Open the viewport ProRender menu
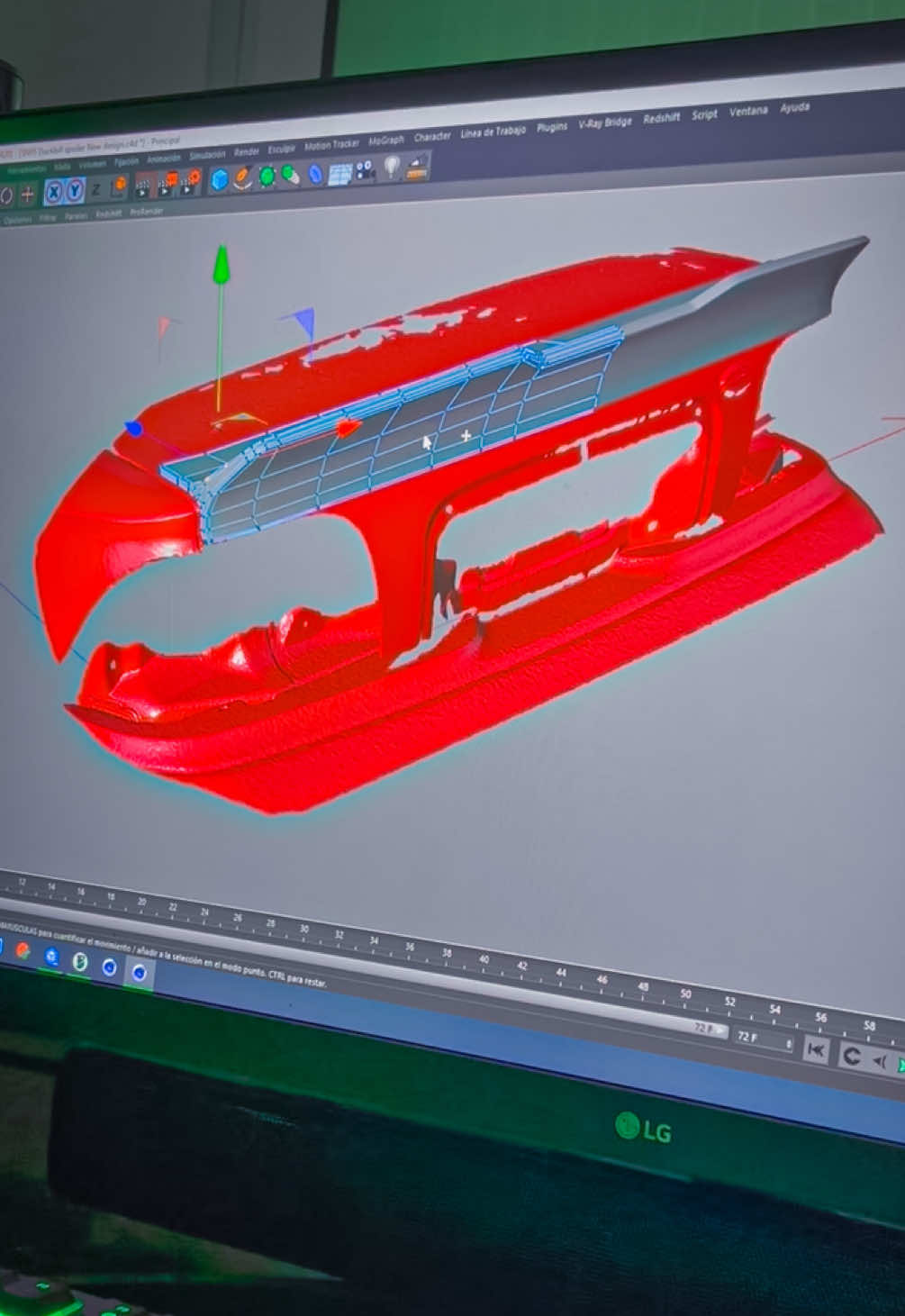 (x=147, y=212)
